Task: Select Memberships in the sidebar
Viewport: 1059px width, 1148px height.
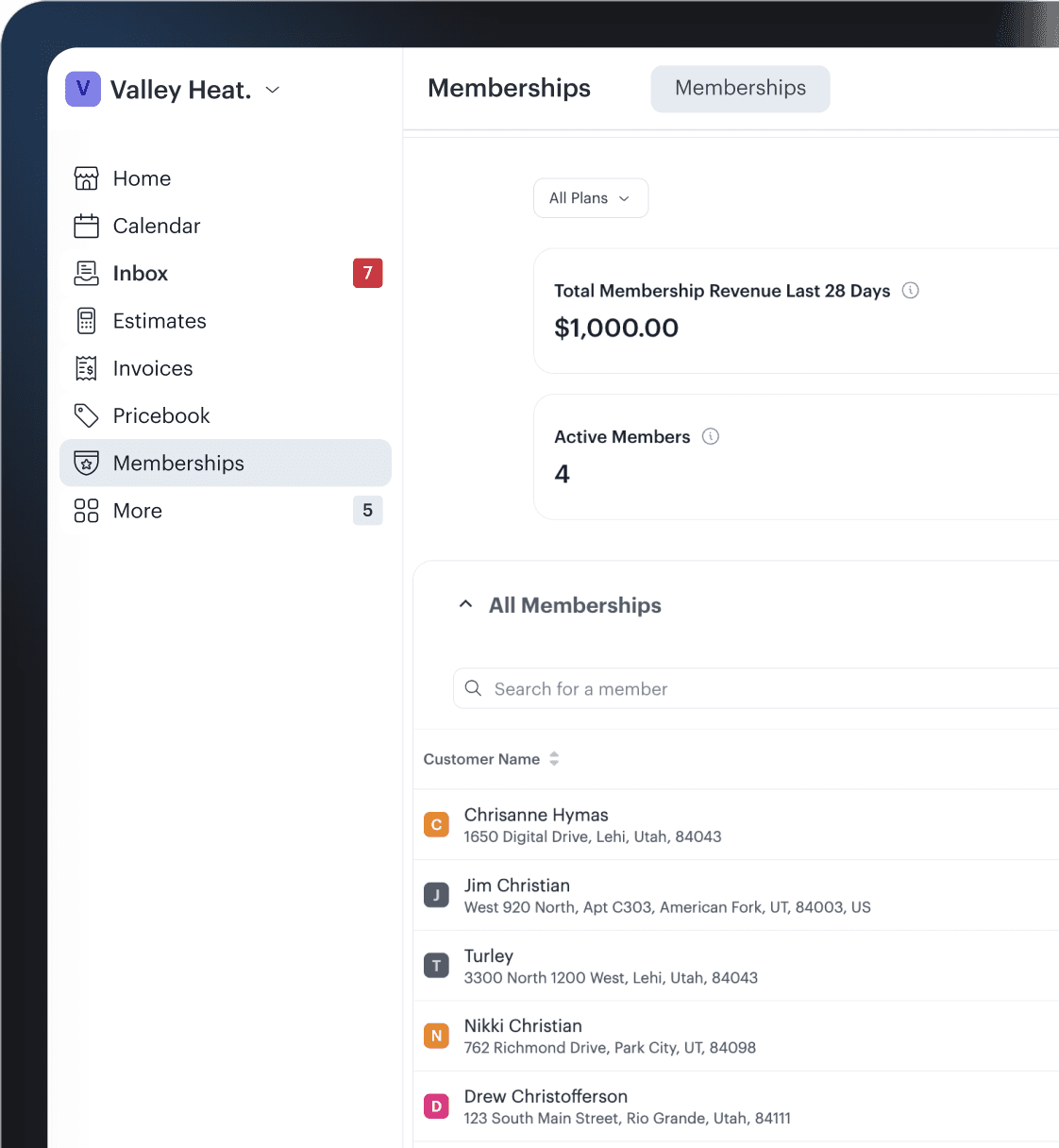Action: point(226,463)
